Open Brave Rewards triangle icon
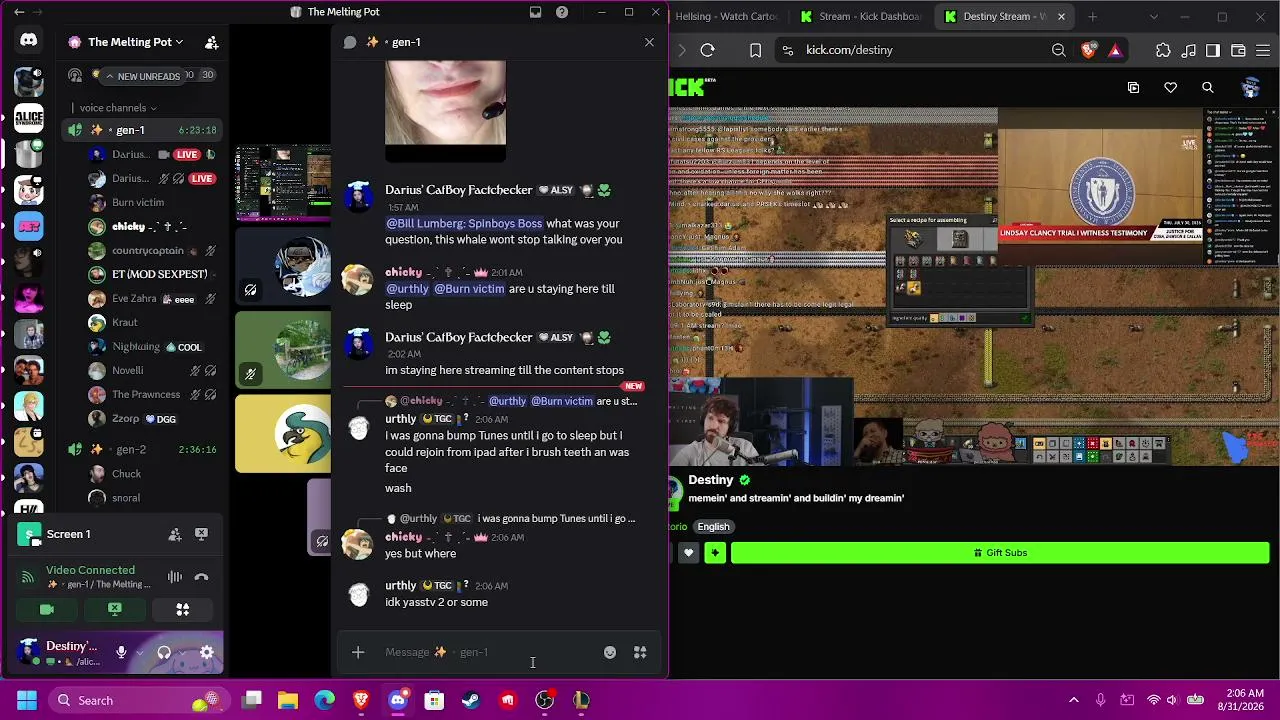This screenshot has width=1280, height=720. coord(1115,50)
